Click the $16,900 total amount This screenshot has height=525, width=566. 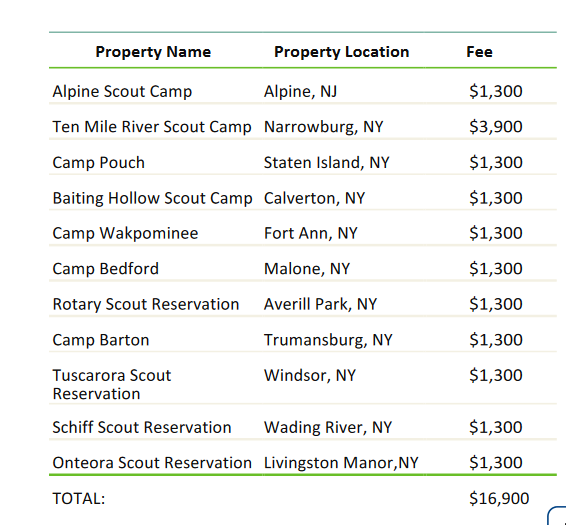tap(499, 499)
